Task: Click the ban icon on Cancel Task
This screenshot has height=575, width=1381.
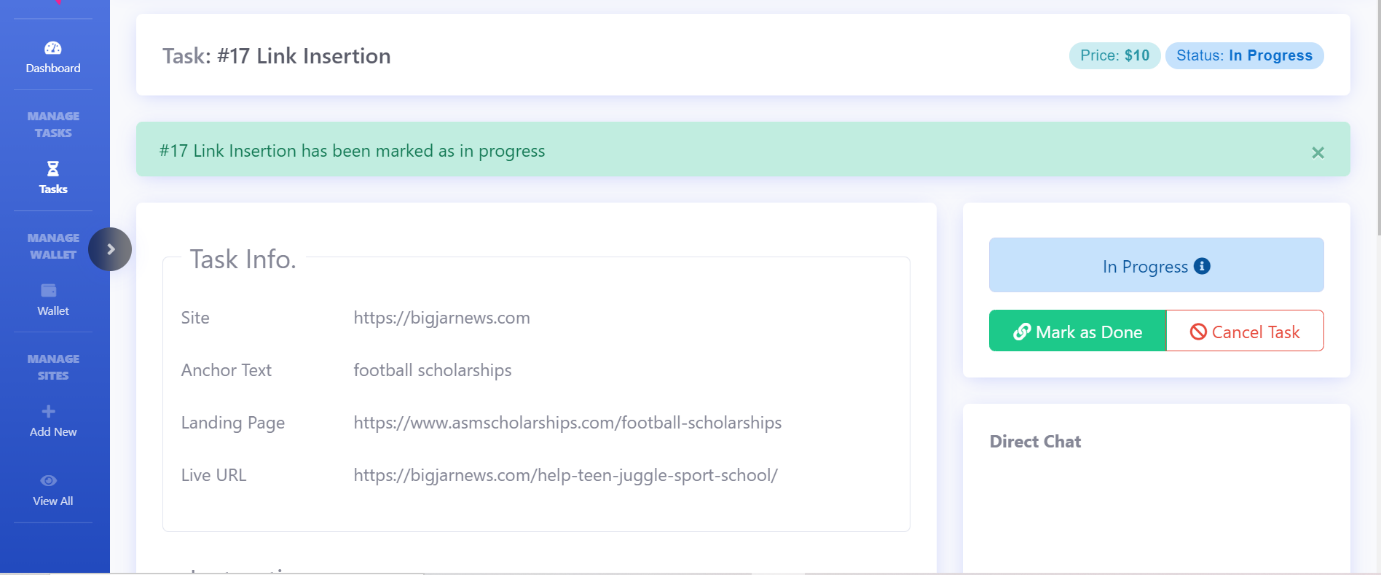Action: click(1198, 332)
